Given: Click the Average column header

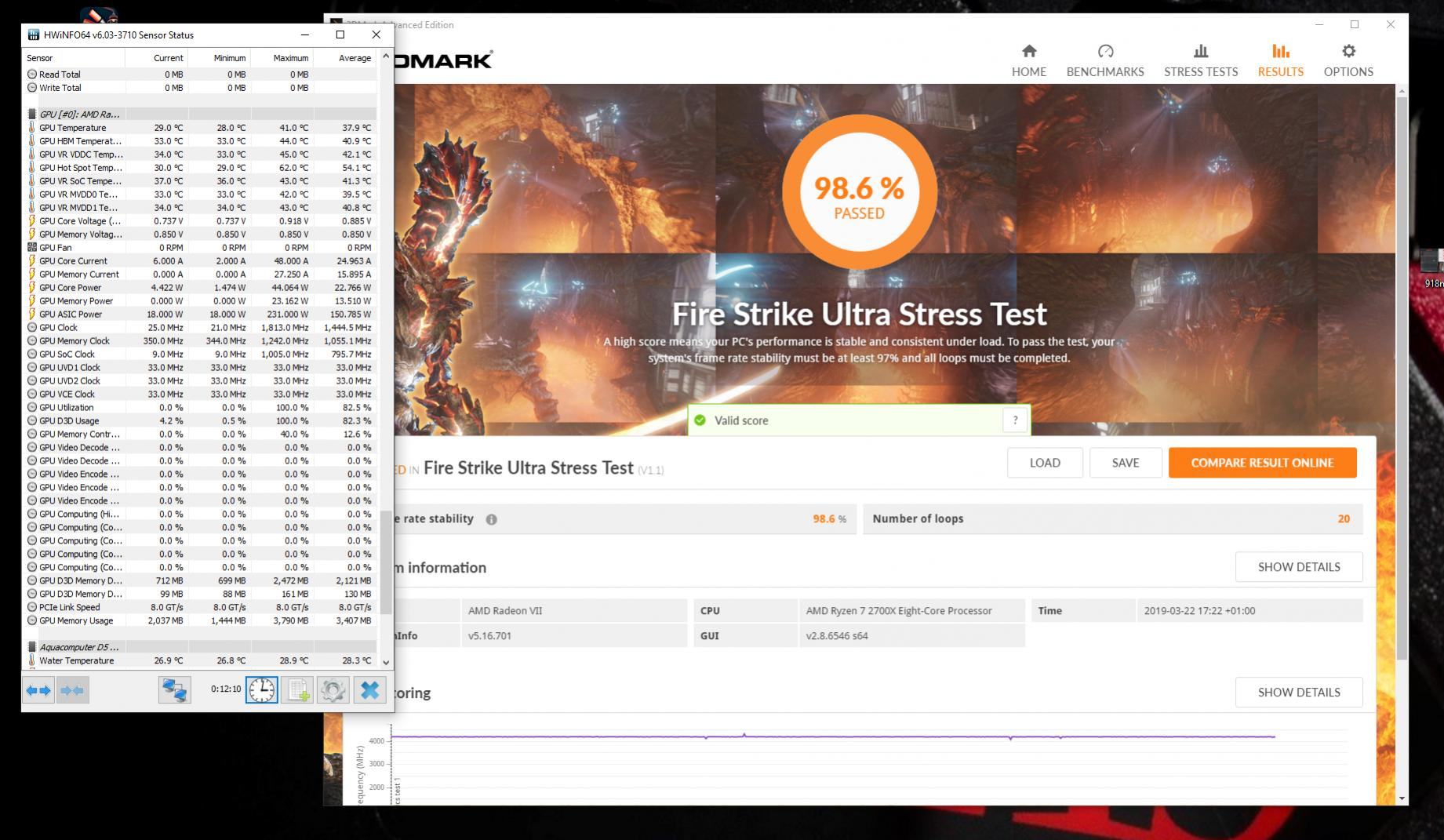Looking at the screenshot, I should click(x=345, y=58).
